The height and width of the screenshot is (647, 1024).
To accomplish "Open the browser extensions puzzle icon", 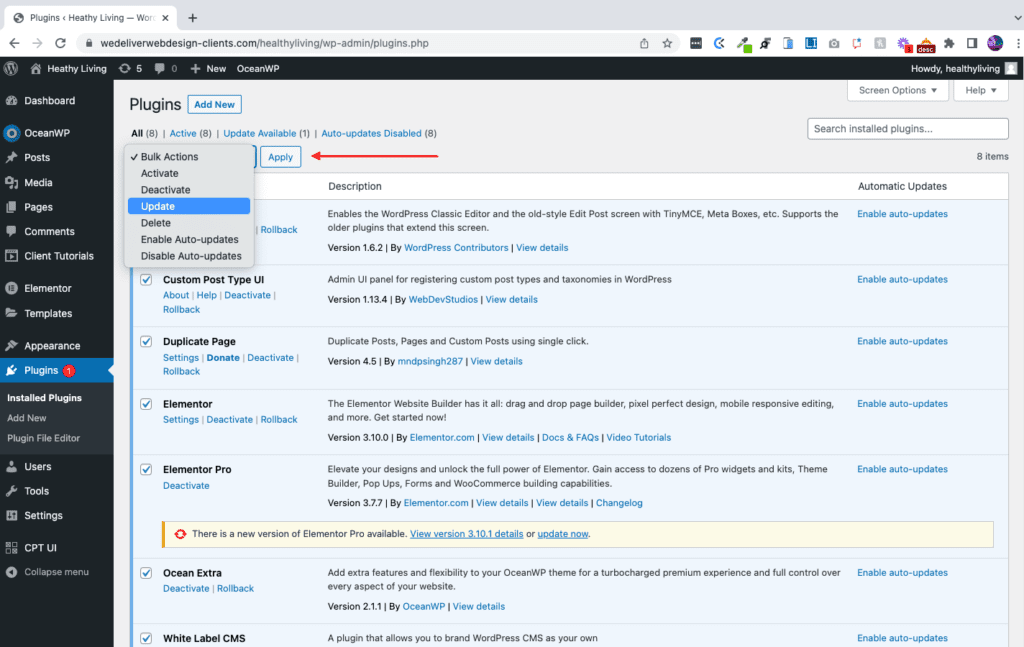I will pos(949,43).
